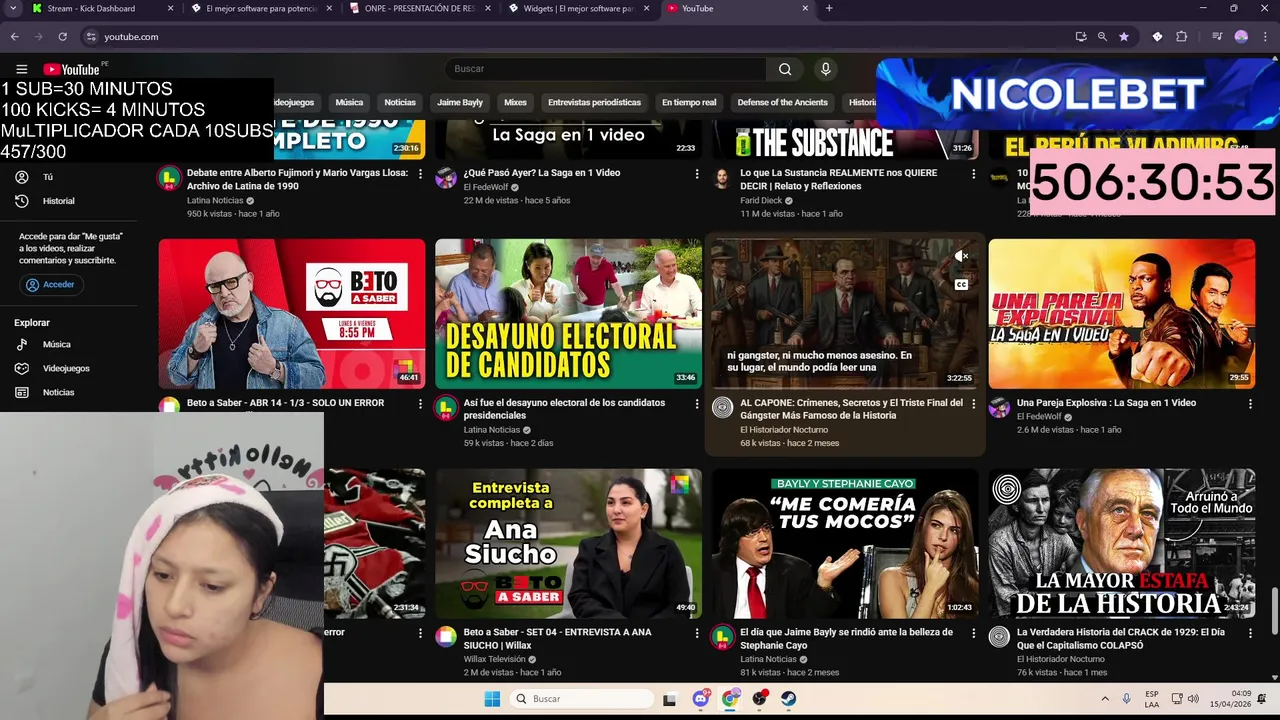
Task: Open Una Pareja Explosiva title link
Action: tap(1106, 403)
